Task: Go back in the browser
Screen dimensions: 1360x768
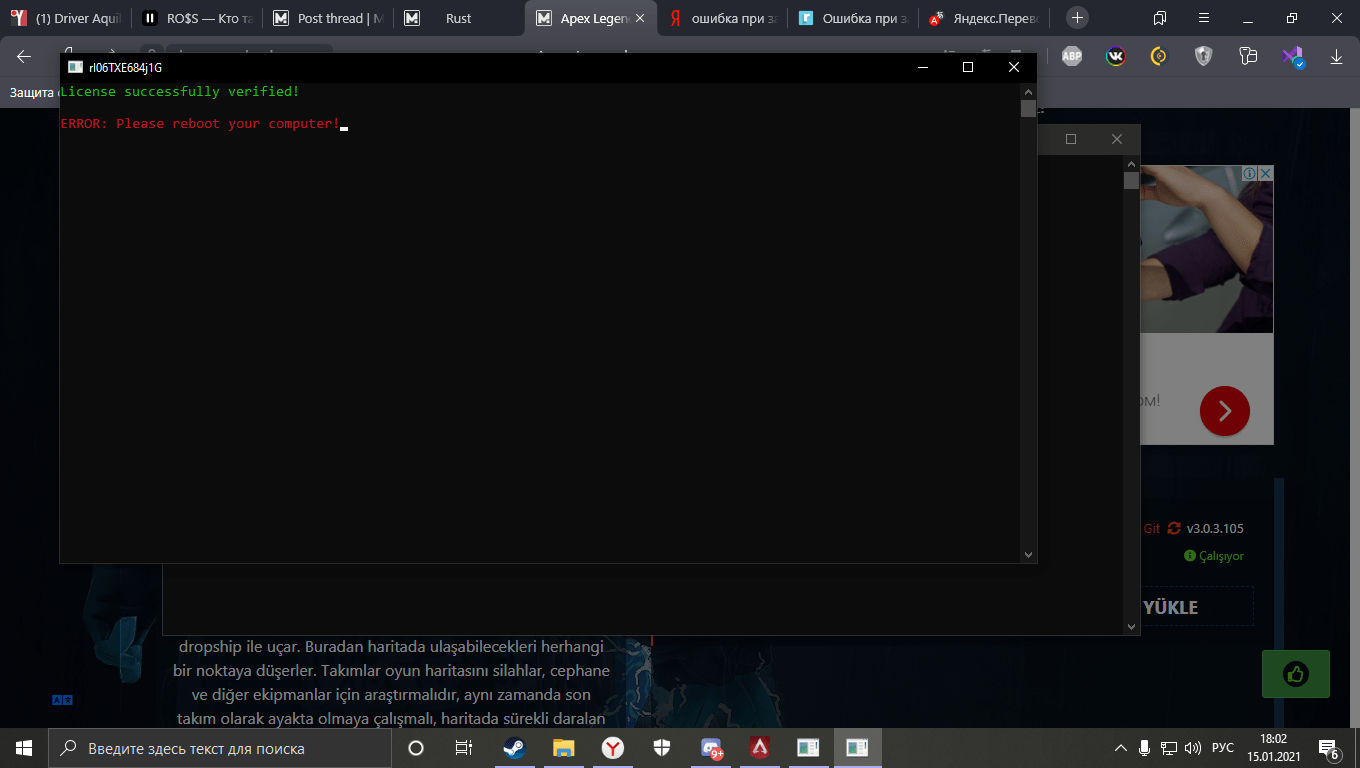Action: pos(23,56)
